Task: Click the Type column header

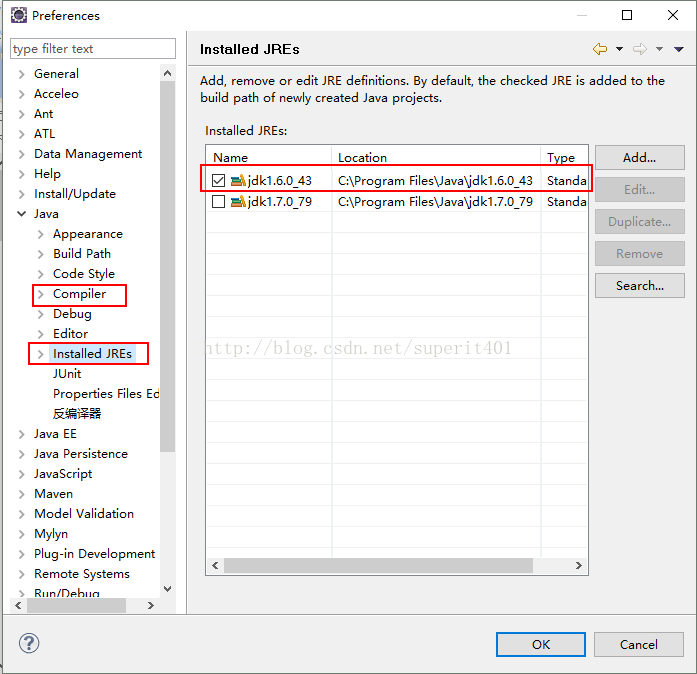Action: [565, 157]
